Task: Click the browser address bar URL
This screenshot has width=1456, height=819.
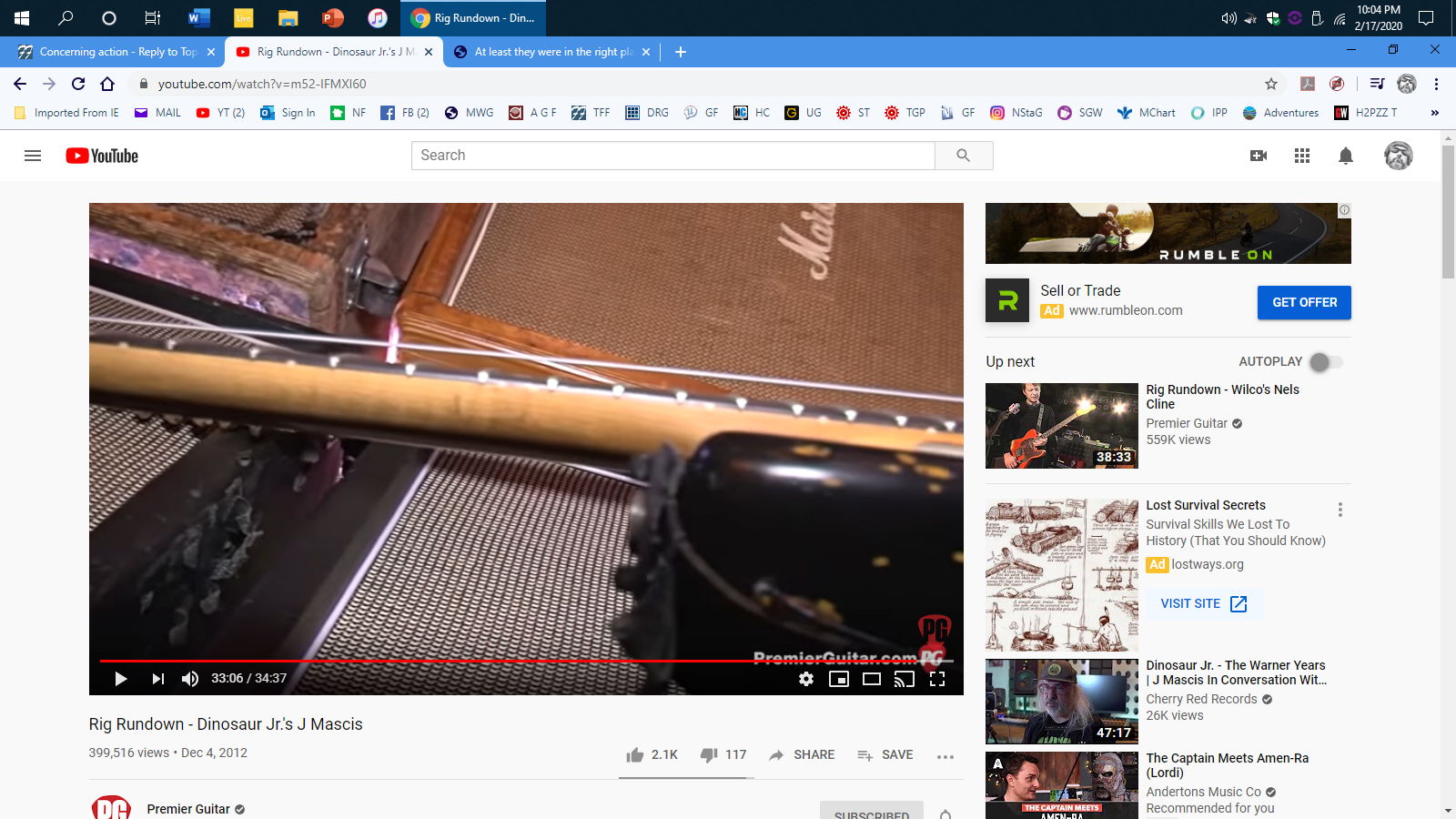Action: (262, 84)
